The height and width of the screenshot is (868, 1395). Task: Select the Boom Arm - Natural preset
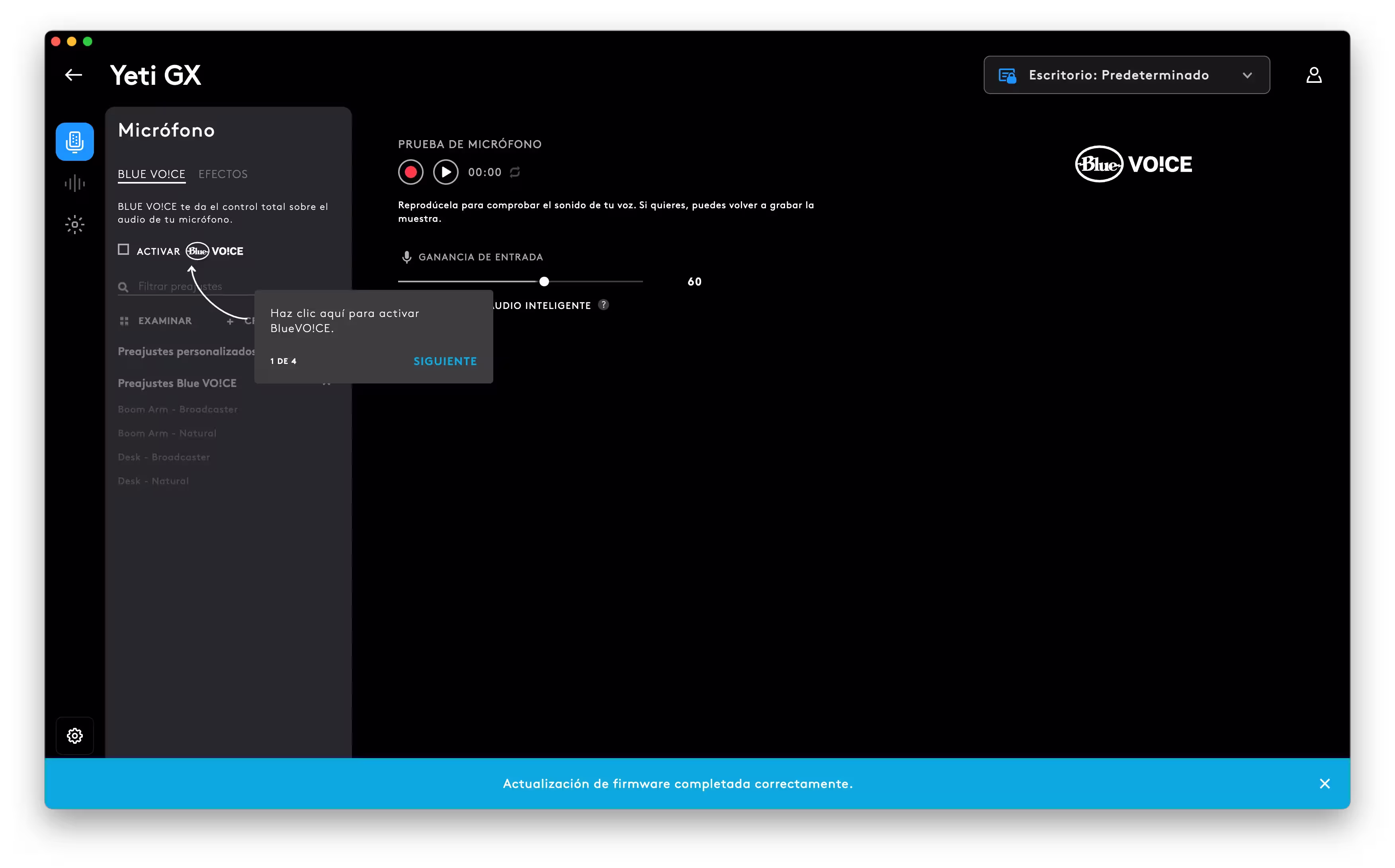[x=167, y=434]
